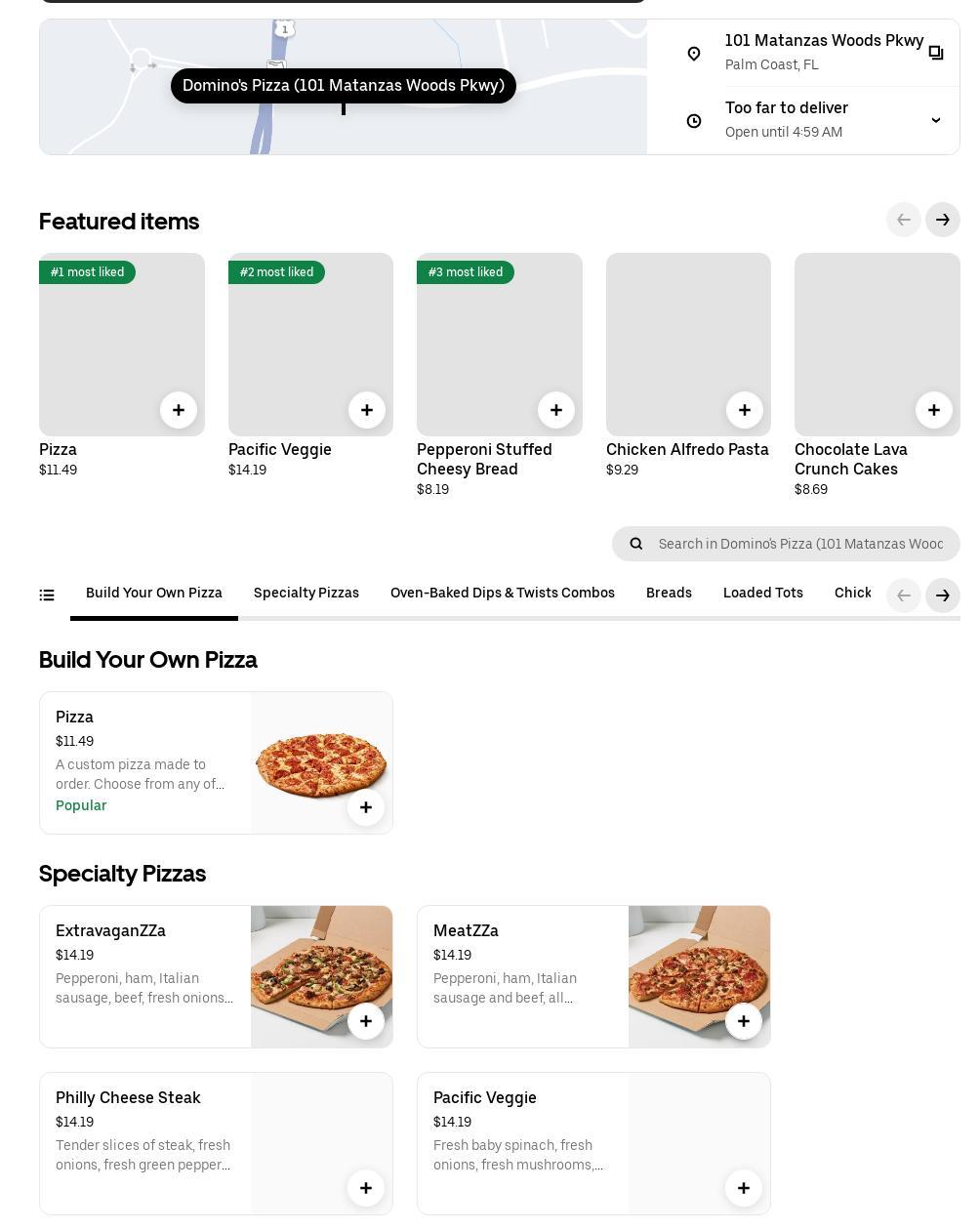Screen dimensions: 980x1231
Task: Open the Oven-Baked Dips & Twists Combos tab
Action: point(503,594)
